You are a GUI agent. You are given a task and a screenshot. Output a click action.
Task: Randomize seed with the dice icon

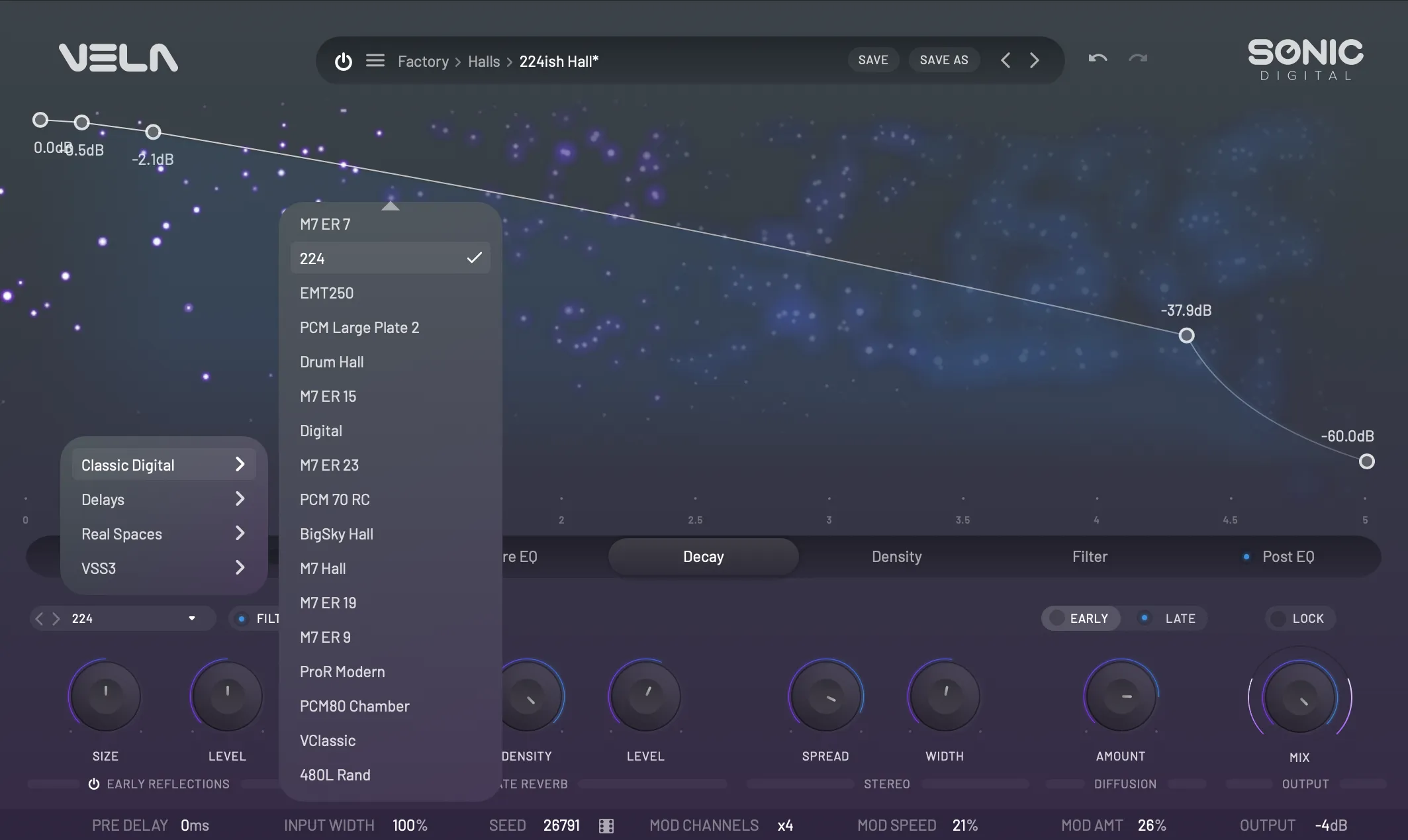click(x=606, y=825)
